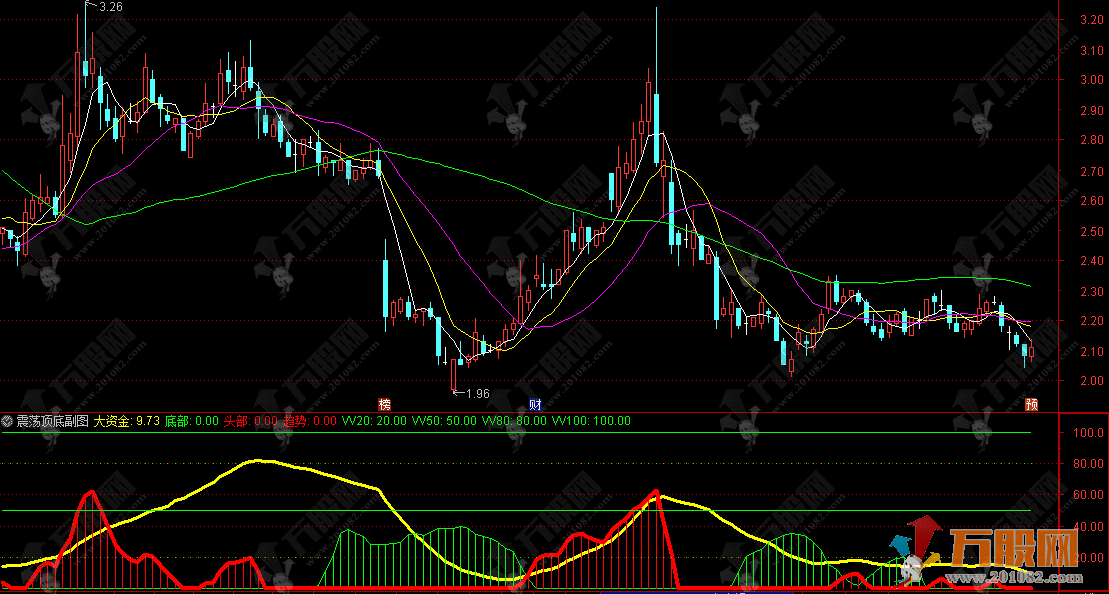Click the indicator settings icon beside 震荡顶底副图
This screenshot has width=1109, height=594.
point(8,421)
